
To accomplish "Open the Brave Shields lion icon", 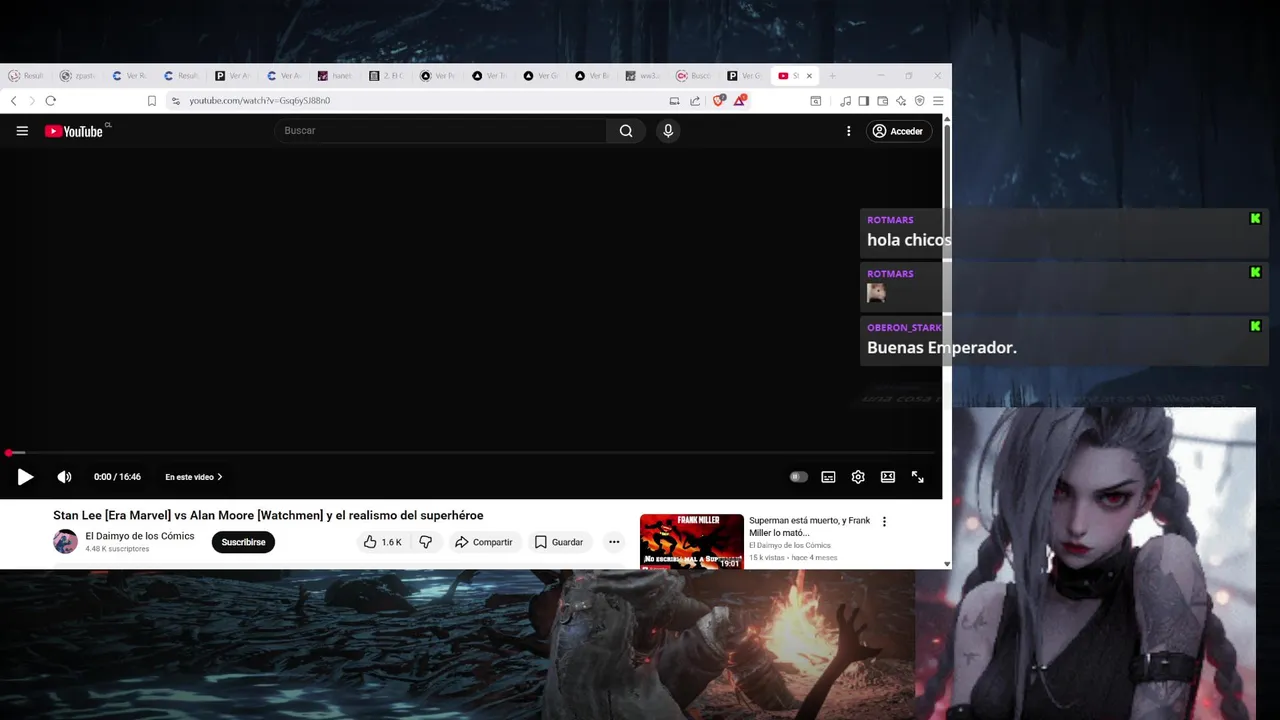I will [718, 100].
